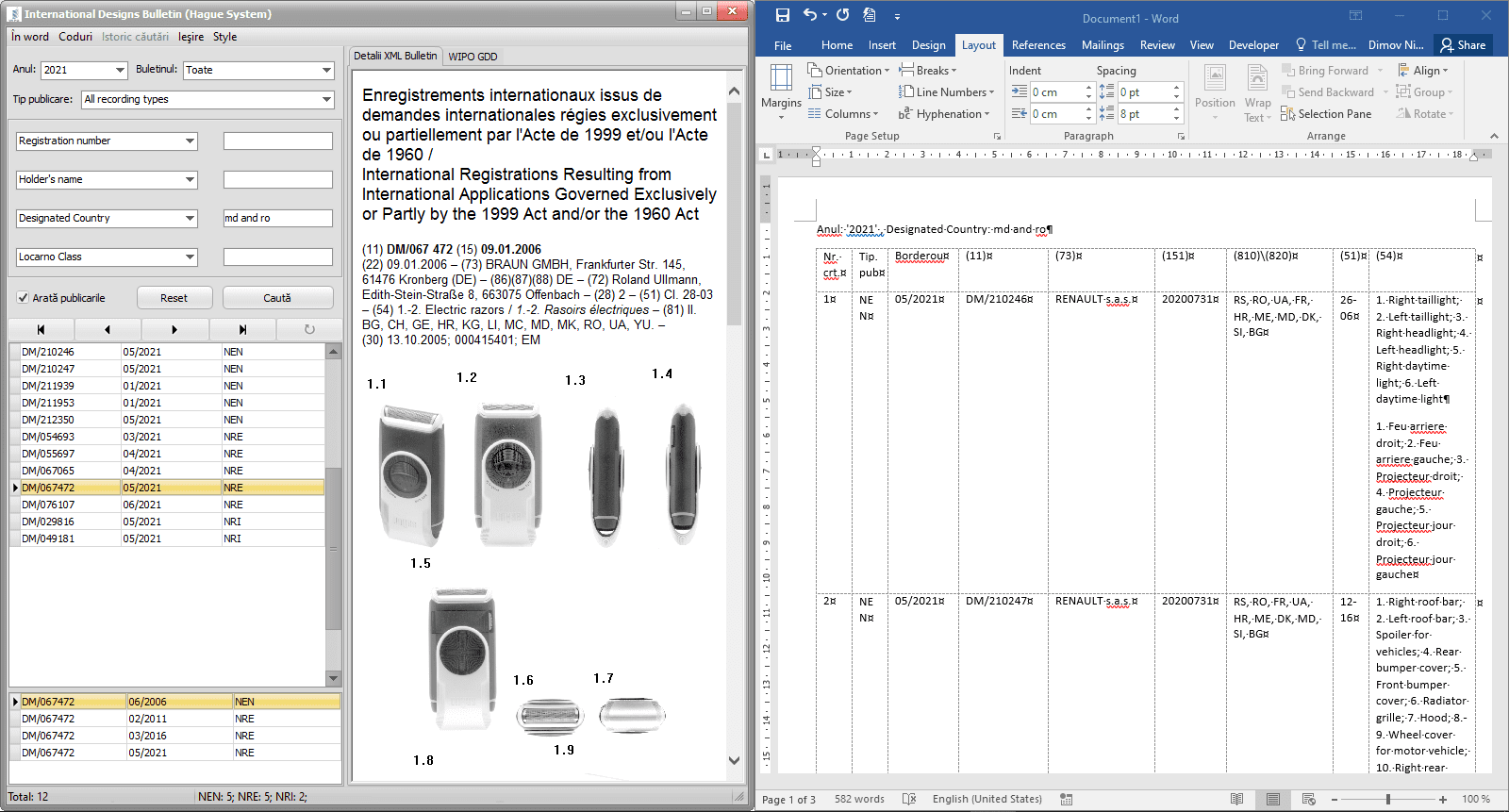
Task: Click zoom in plus button in Word
Action: pos(1443,799)
